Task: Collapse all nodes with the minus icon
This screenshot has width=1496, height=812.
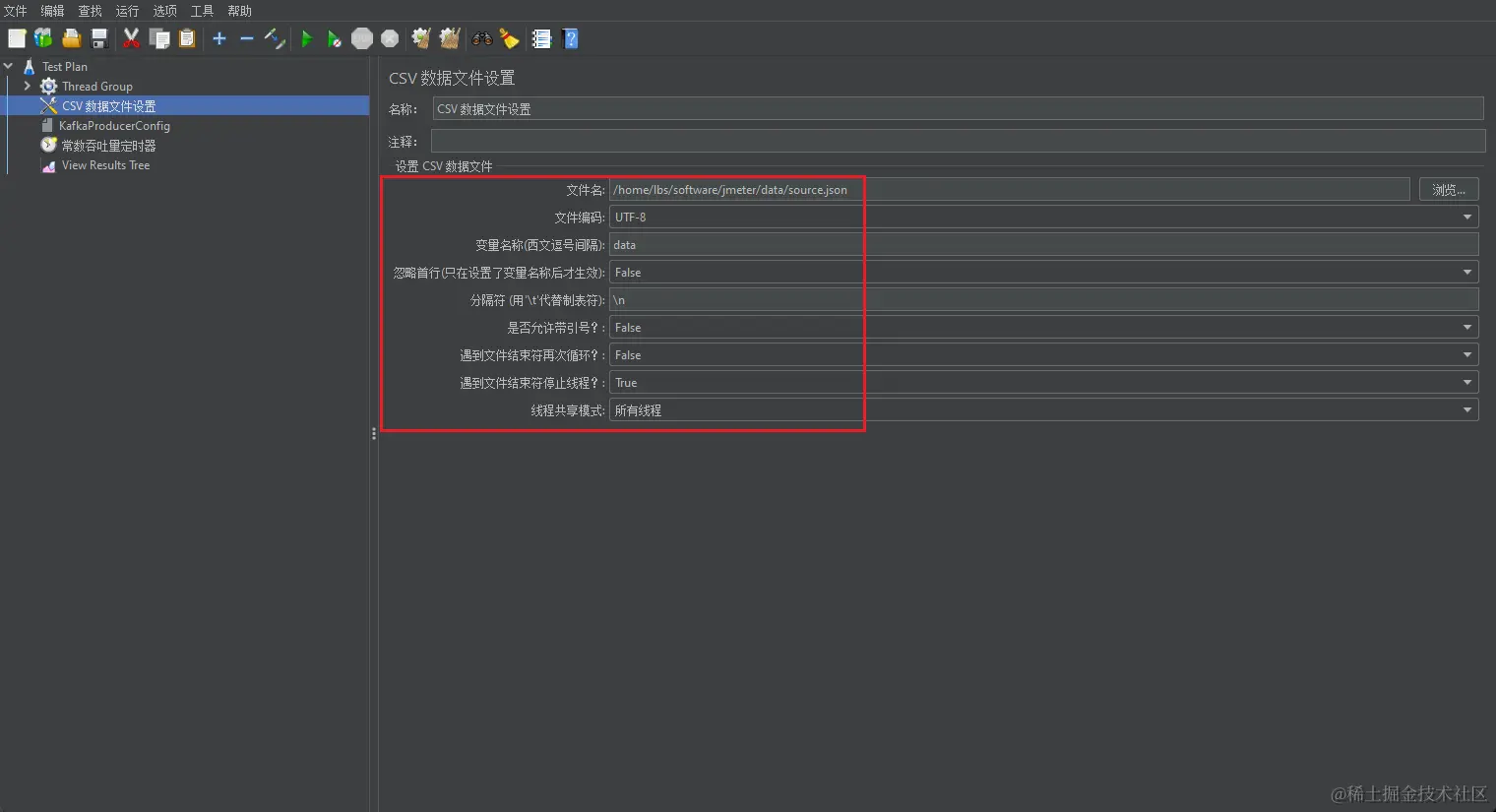Action: coord(247,38)
